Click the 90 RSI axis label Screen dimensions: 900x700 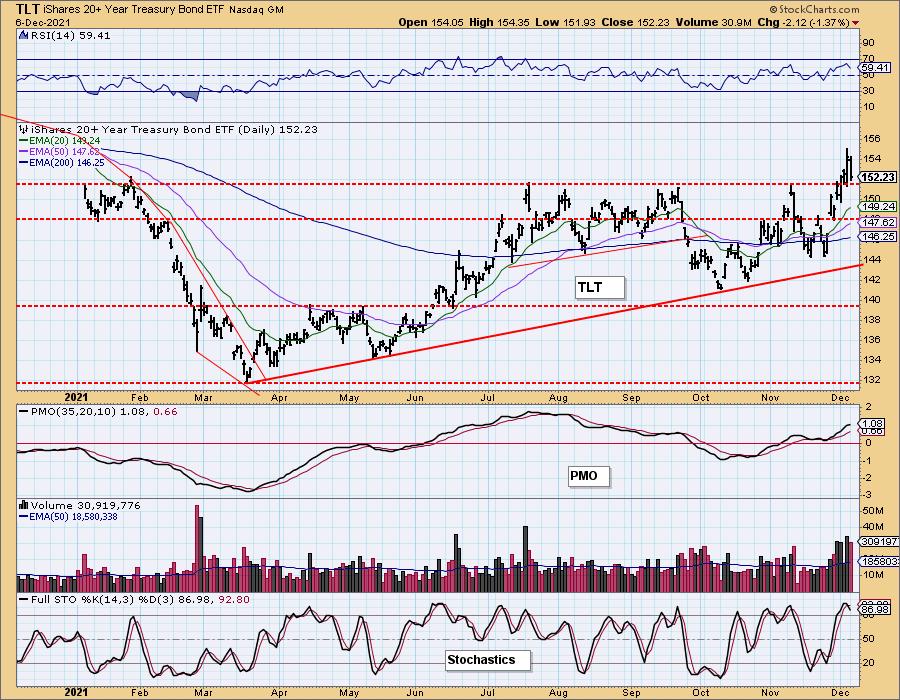[x=869, y=42]
